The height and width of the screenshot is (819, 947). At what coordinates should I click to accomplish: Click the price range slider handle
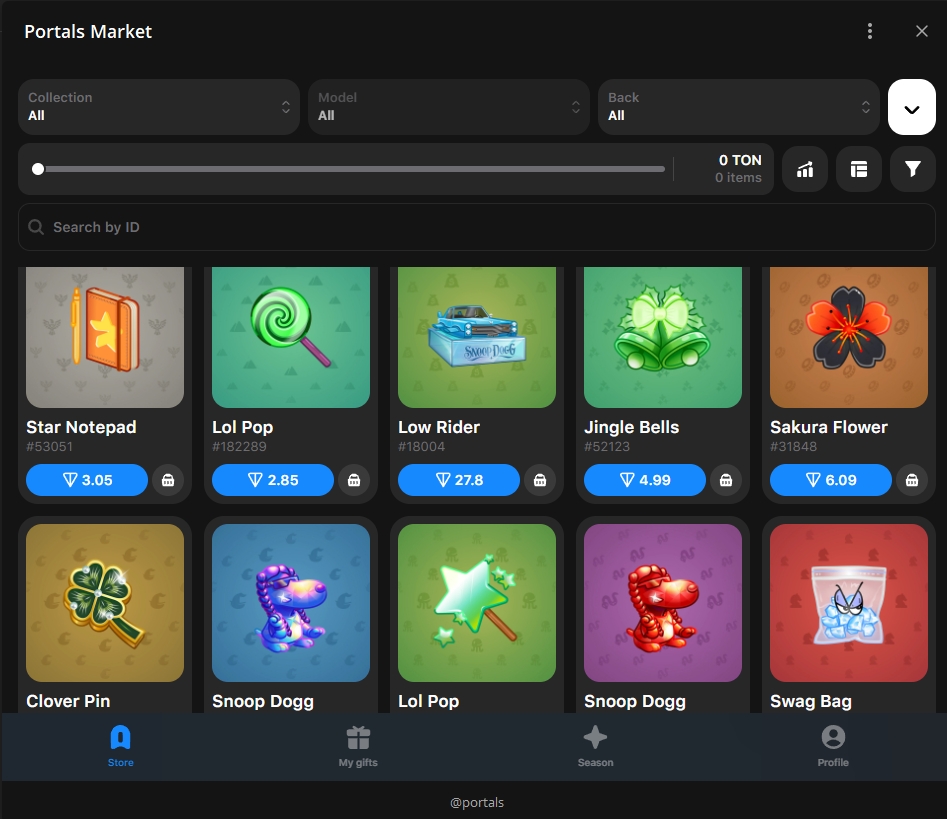[x=38, y=169]
